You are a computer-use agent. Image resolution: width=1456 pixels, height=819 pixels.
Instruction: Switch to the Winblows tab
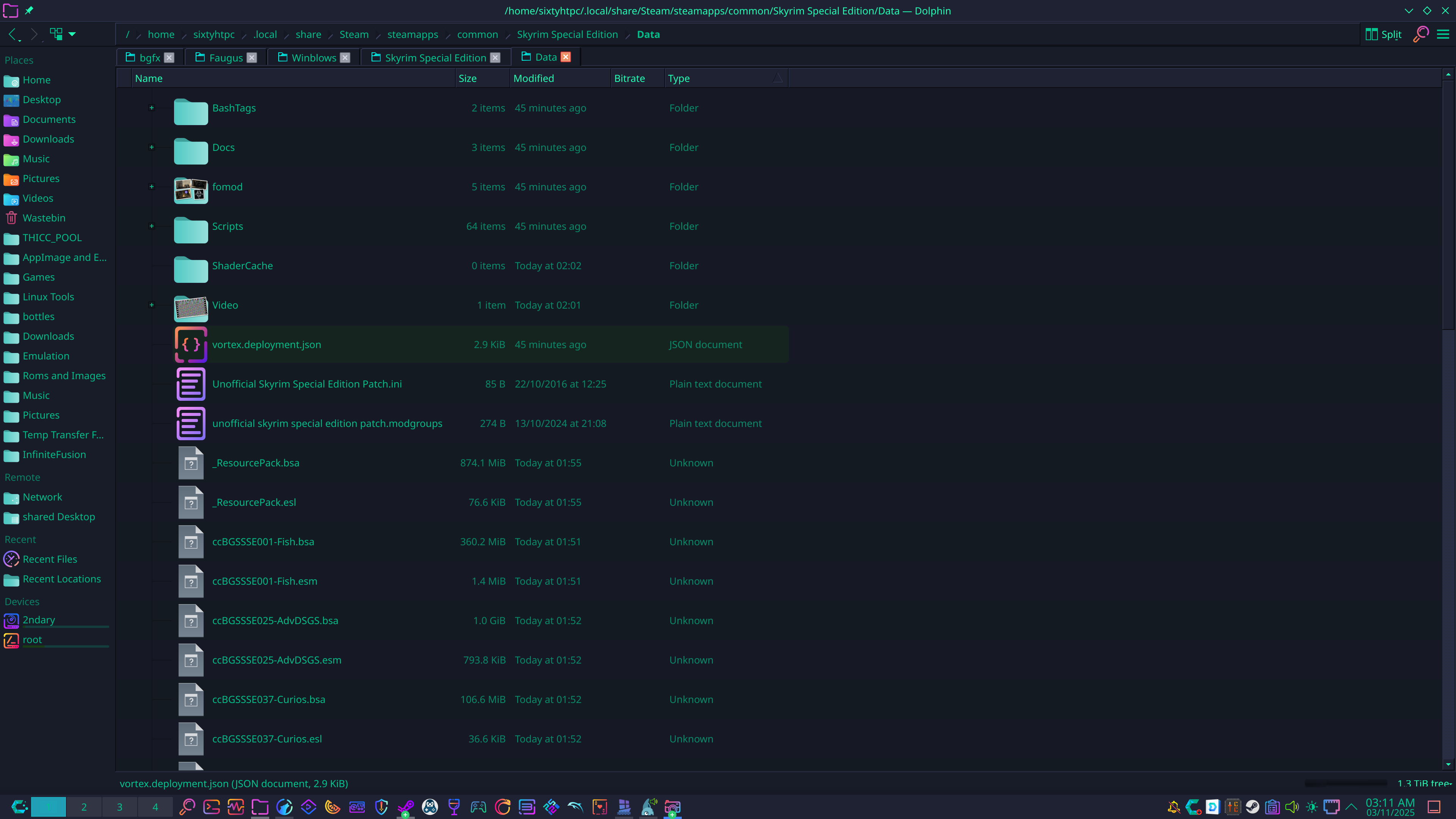tap(314, 58)
